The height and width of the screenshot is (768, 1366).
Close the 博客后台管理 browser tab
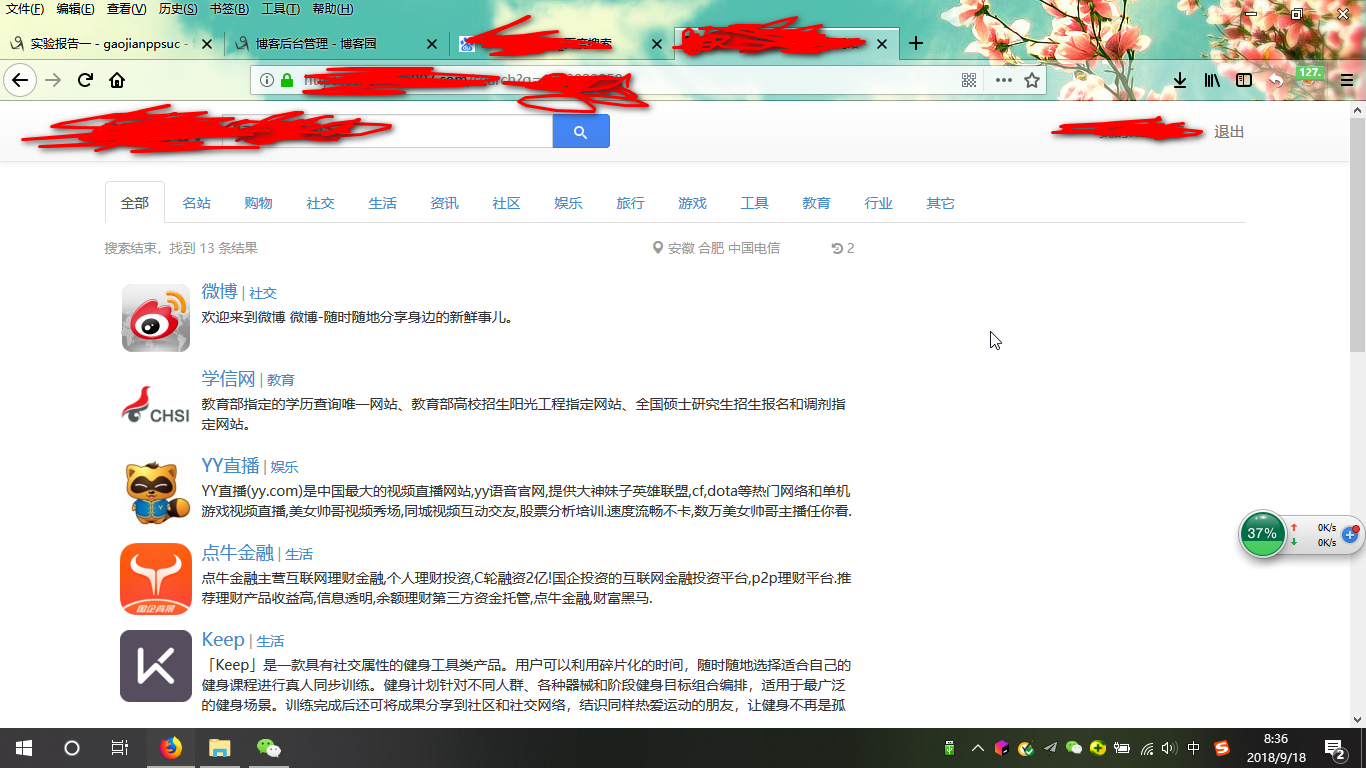[x=432, y=44]
